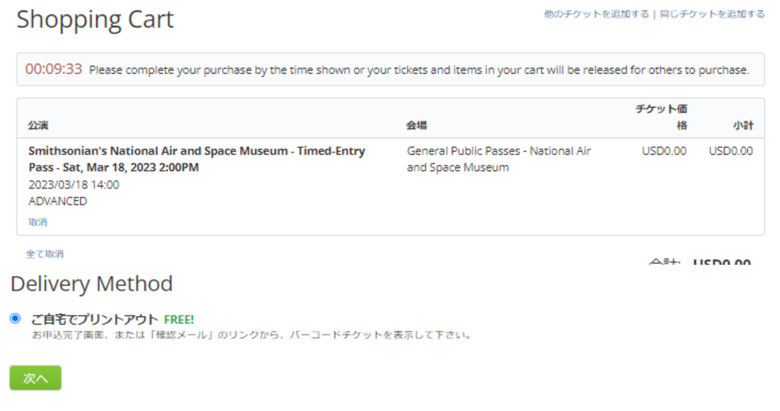
Task: Click the Shopping Cart heading
Action: click(x=95, y=19)
